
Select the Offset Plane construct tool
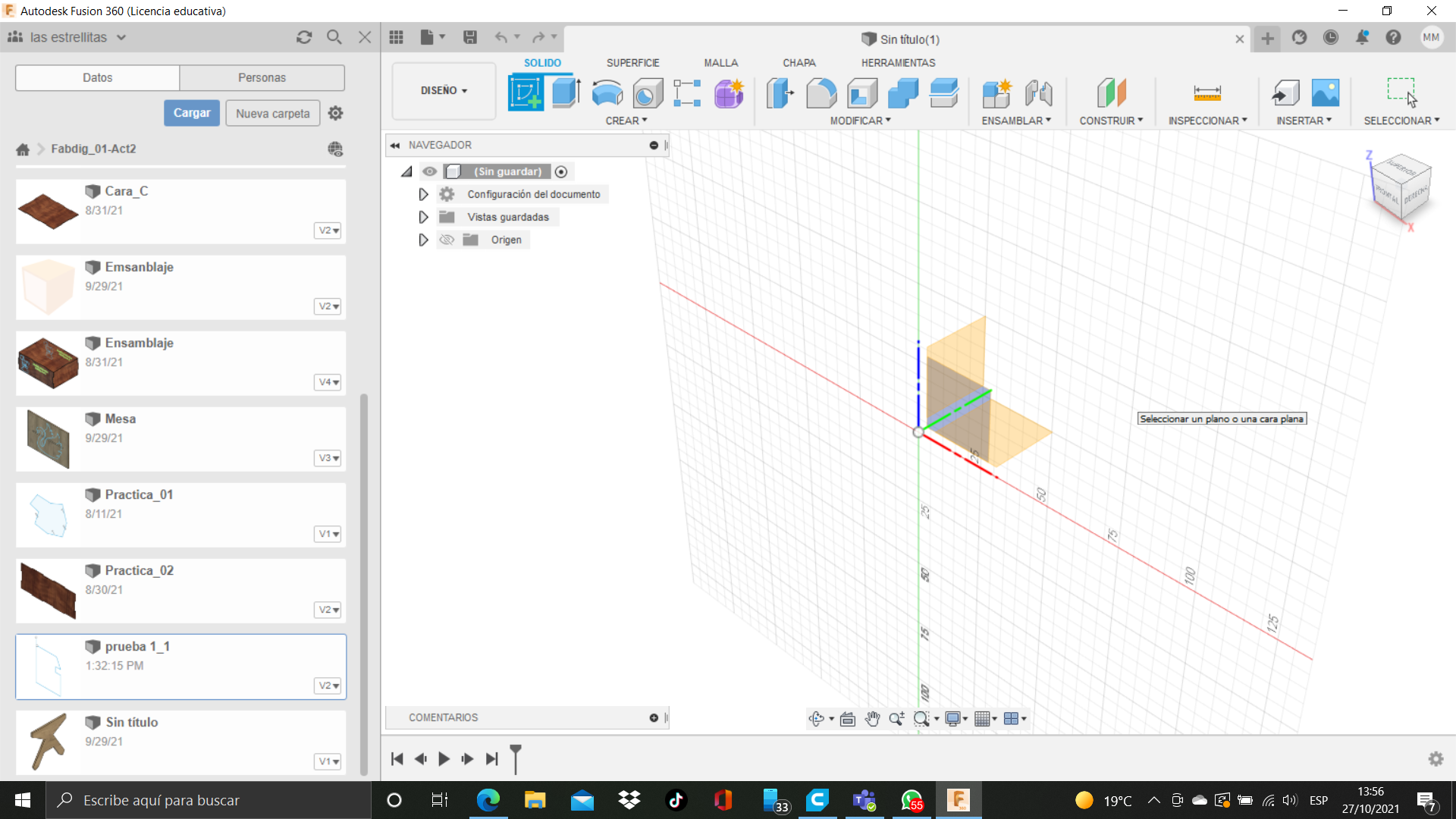click(x=1111, y=93)
